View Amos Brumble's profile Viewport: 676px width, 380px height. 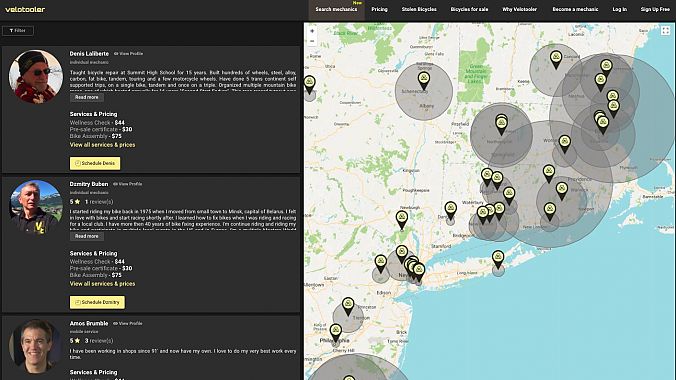pos(128,323)
